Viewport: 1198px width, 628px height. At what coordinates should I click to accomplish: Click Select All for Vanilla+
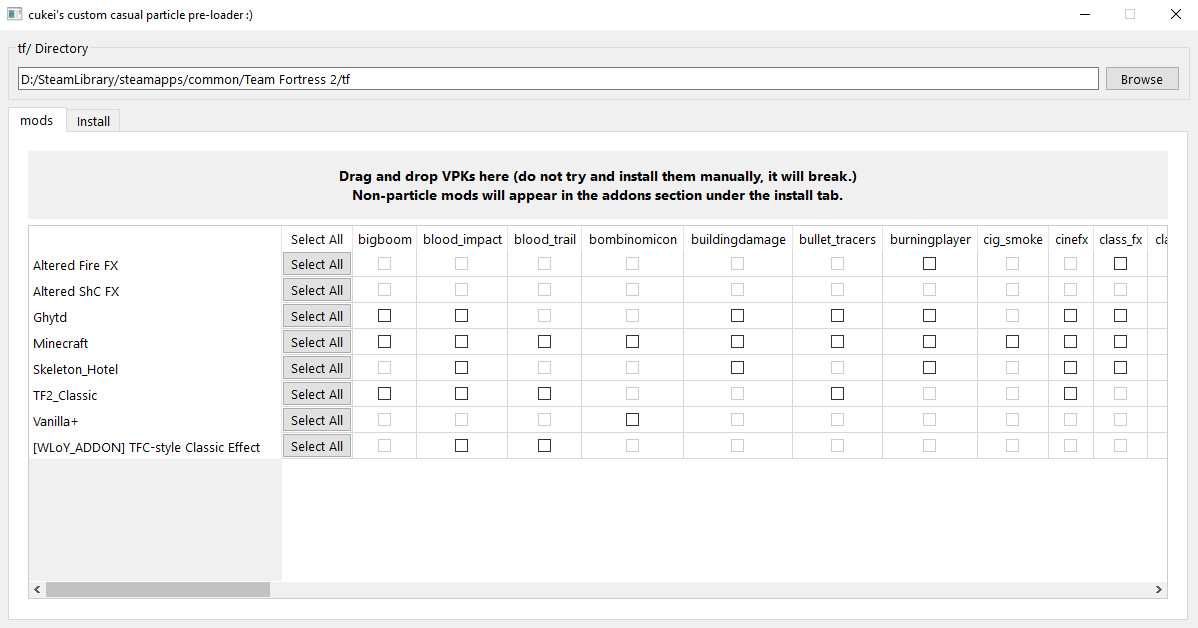(x=317, y=419)
